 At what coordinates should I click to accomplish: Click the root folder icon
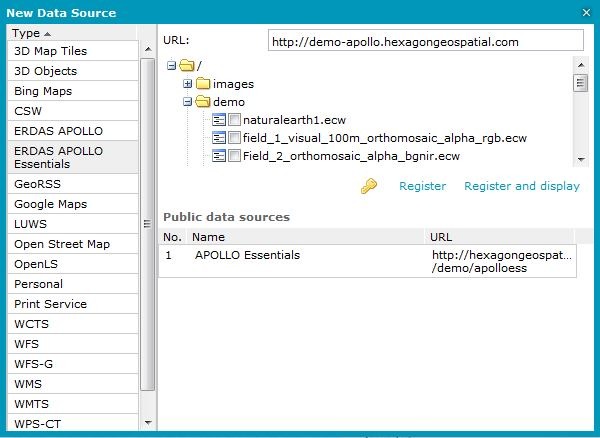187,66
